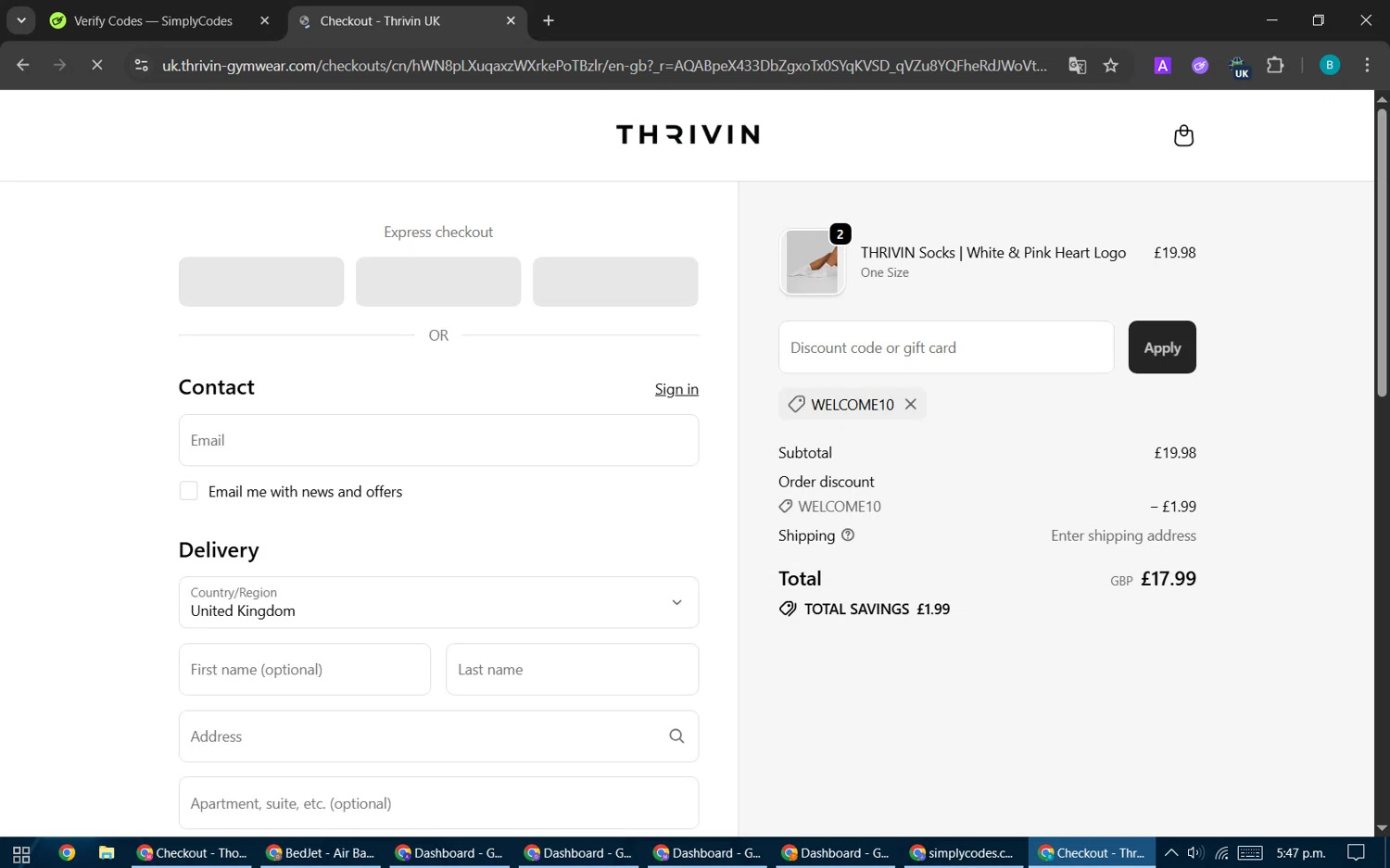Focus the Last name field
Image resolution: width=1390 pixels, height=868 pixels.
[x=572, y=669]
